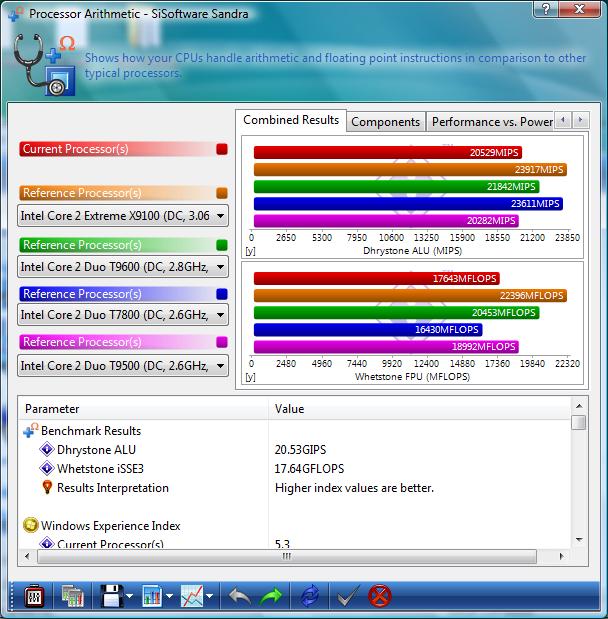The width and height of the screenshot is (608, 619).
Task: Open the Core 2 Duo T7800 dropdown
Action: point(123,315)
